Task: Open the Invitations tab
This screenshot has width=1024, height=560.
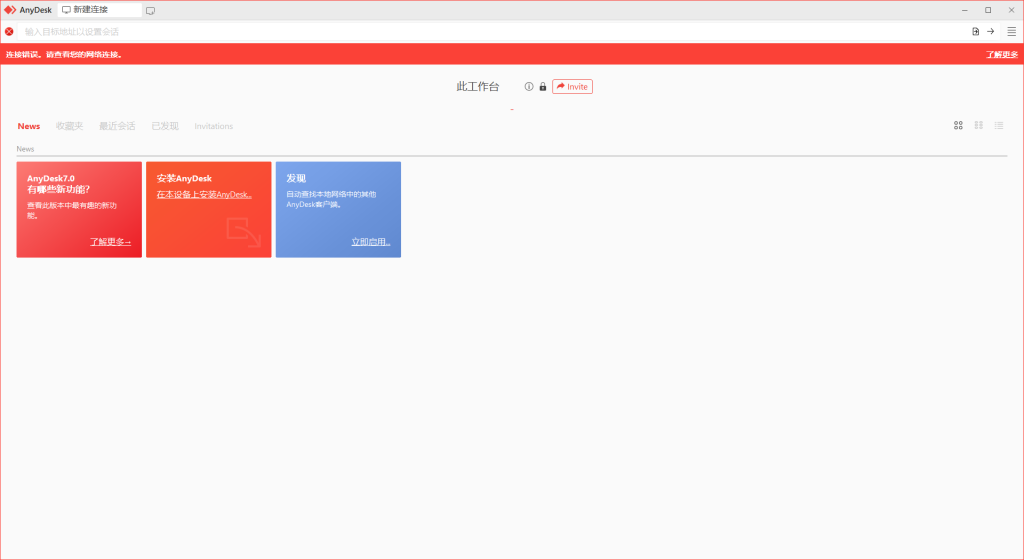Action: (214, 126)
